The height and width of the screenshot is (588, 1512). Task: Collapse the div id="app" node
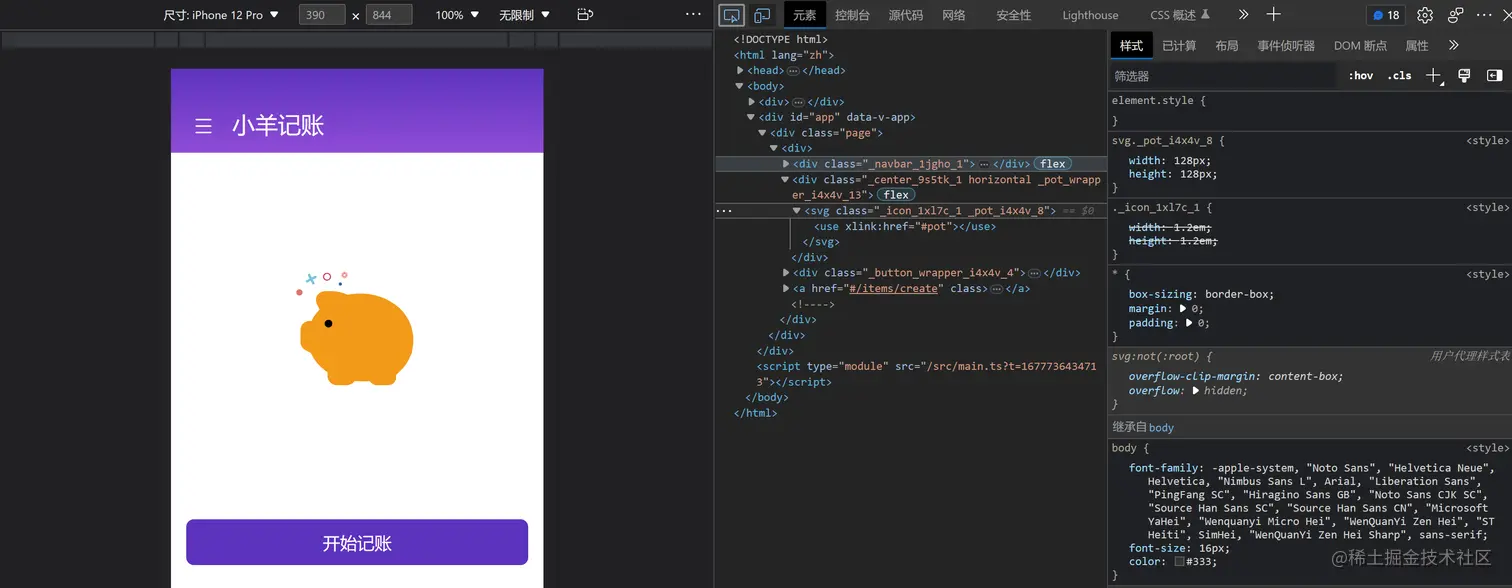tap(751, 117)
